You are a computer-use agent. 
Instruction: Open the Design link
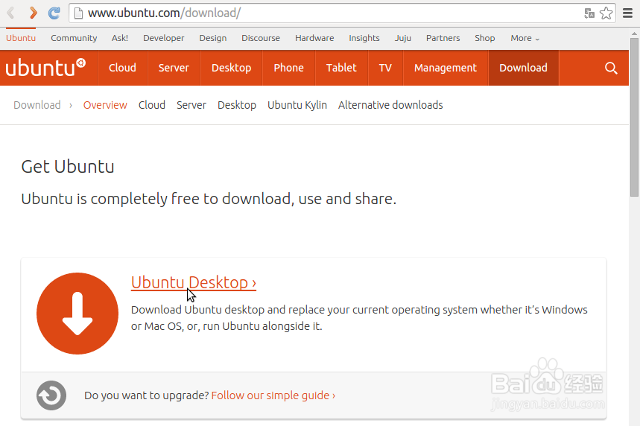pos(213,38)
